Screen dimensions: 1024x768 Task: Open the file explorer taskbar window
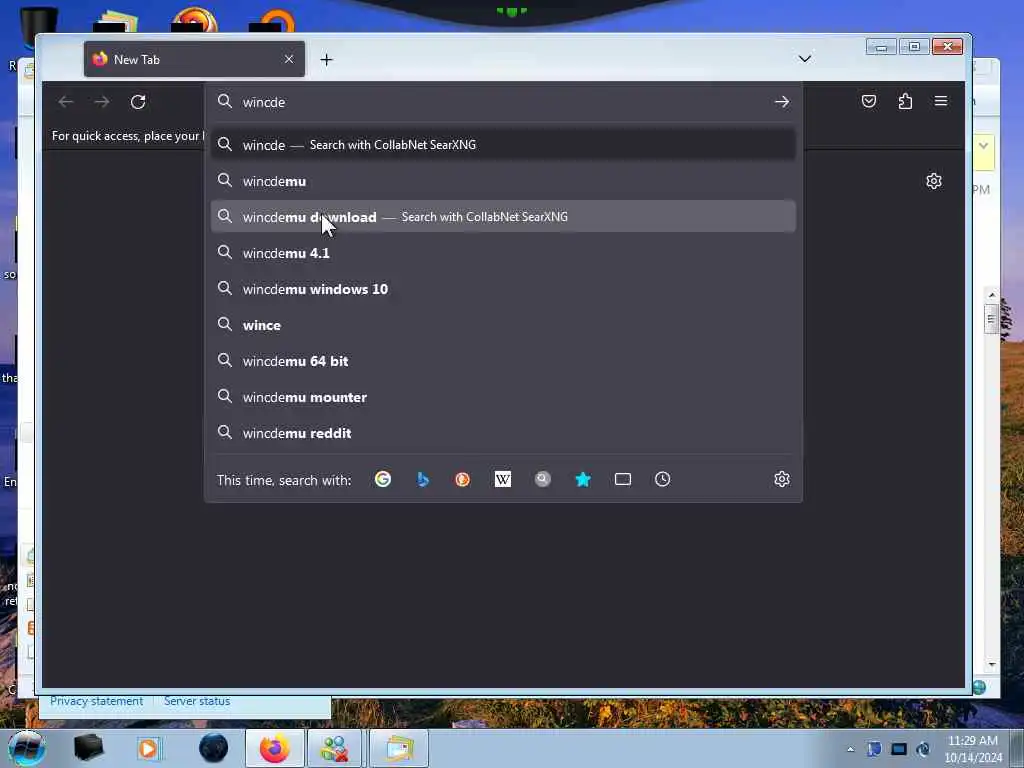tap(399, 748)
